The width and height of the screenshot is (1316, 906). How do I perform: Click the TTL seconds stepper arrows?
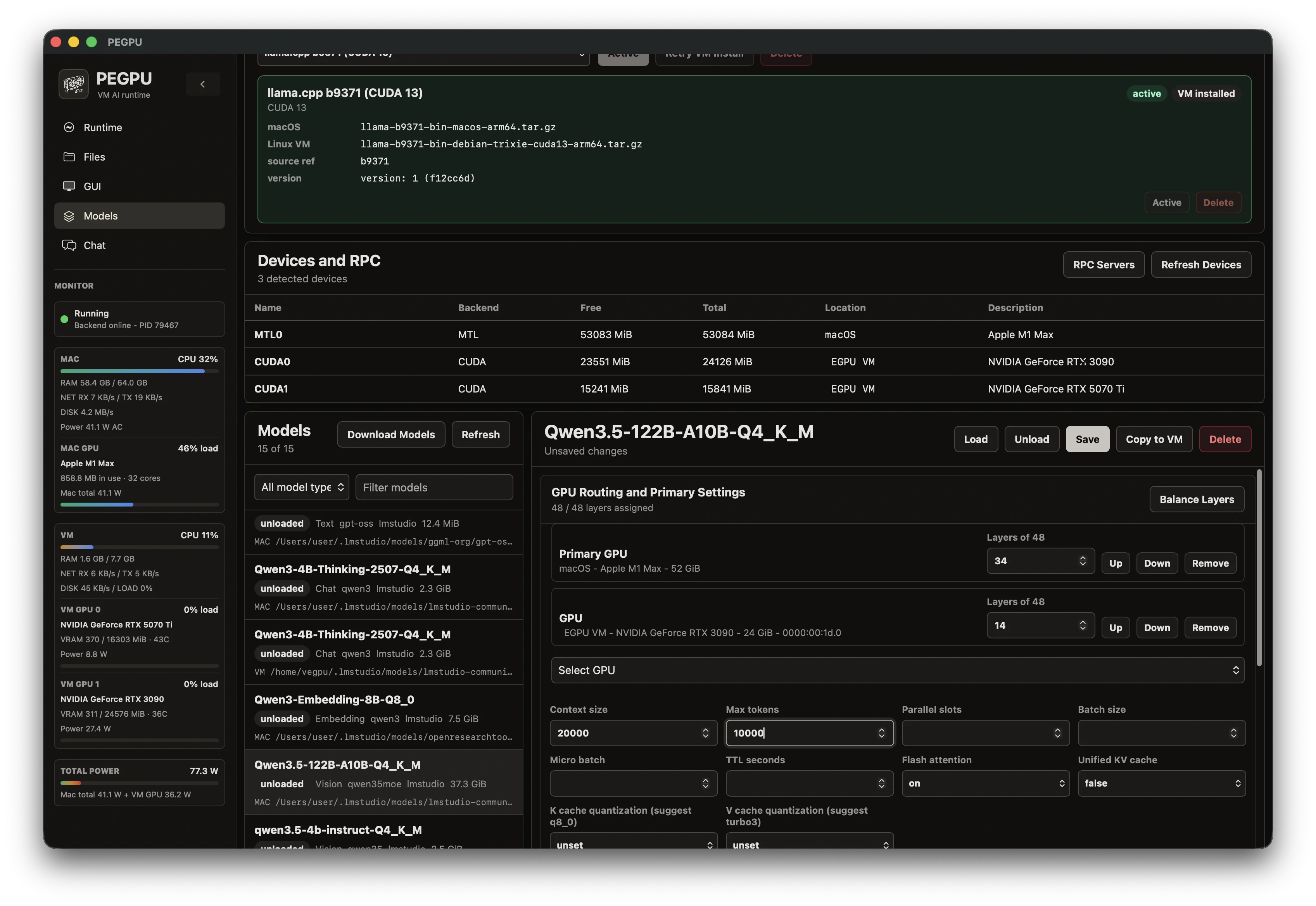coord(881,783)
